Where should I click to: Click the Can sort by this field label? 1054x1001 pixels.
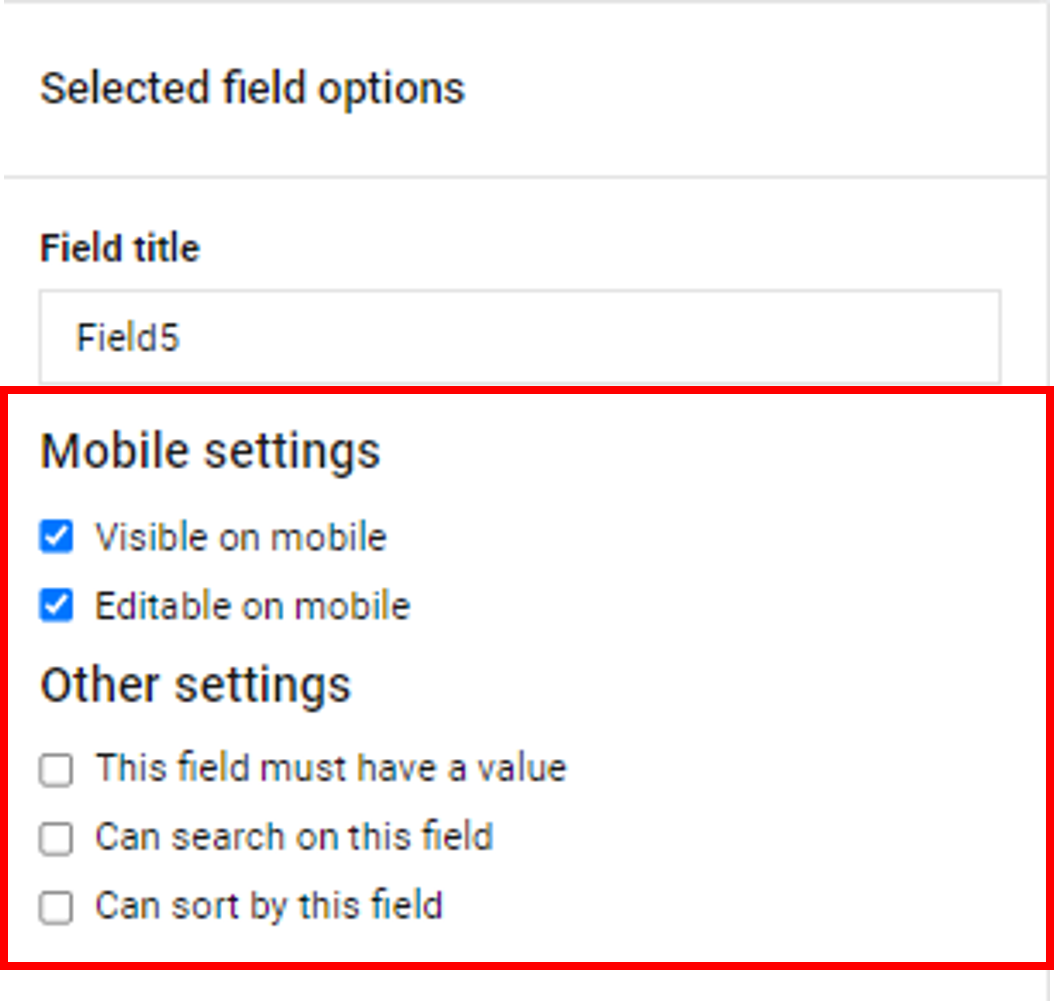pyautogui.click(x=268, y=906)
